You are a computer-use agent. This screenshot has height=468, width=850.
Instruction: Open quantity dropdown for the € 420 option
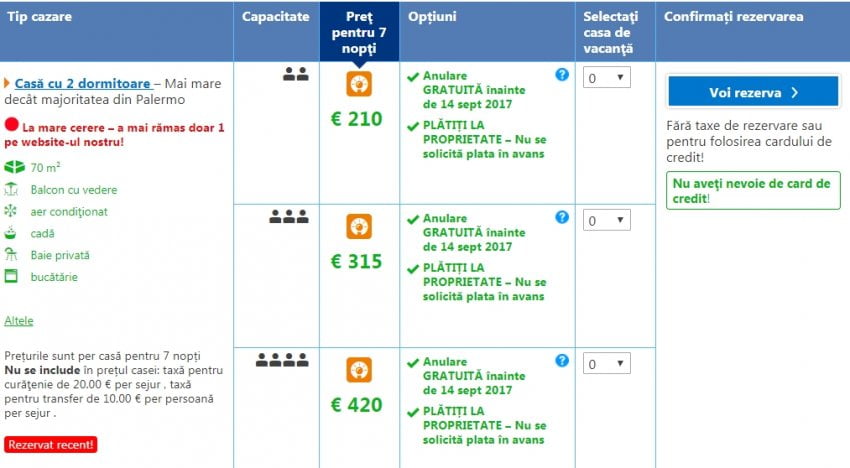606,364
